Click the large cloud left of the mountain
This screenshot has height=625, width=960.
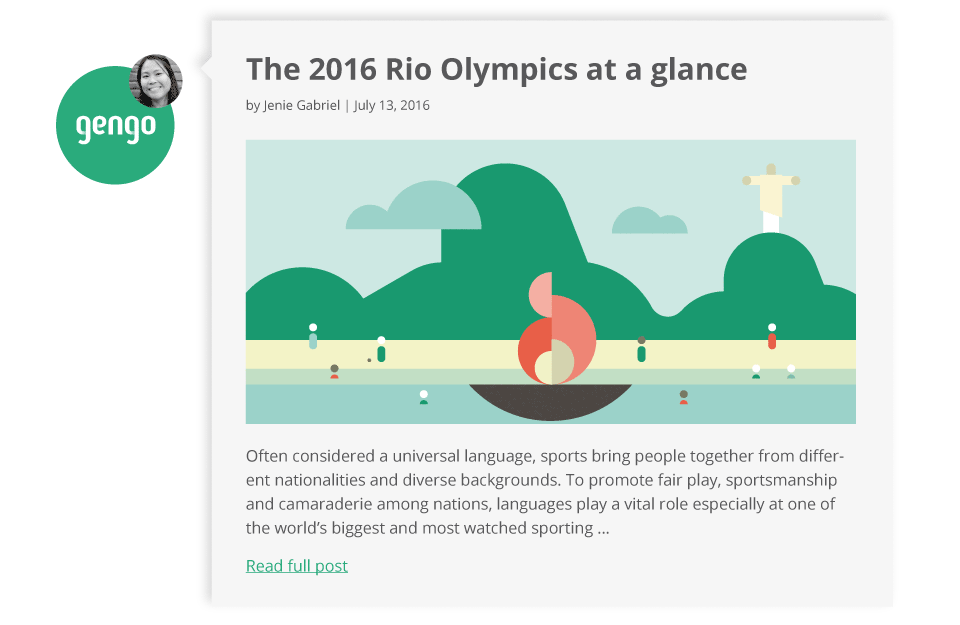coord(414,206)
